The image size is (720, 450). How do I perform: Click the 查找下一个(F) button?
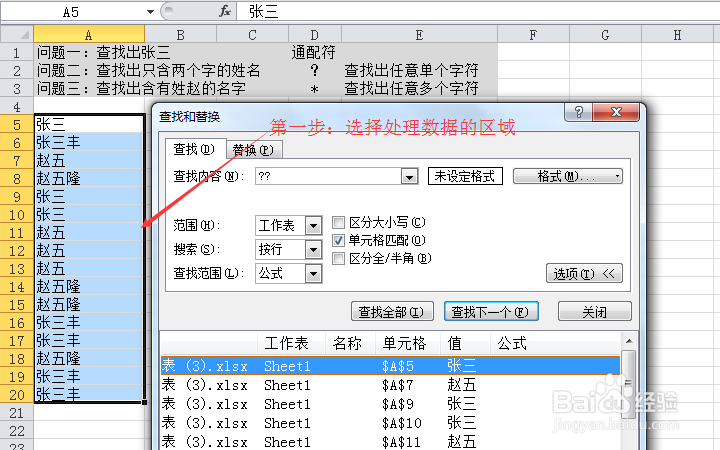click(x=491, y=312)
